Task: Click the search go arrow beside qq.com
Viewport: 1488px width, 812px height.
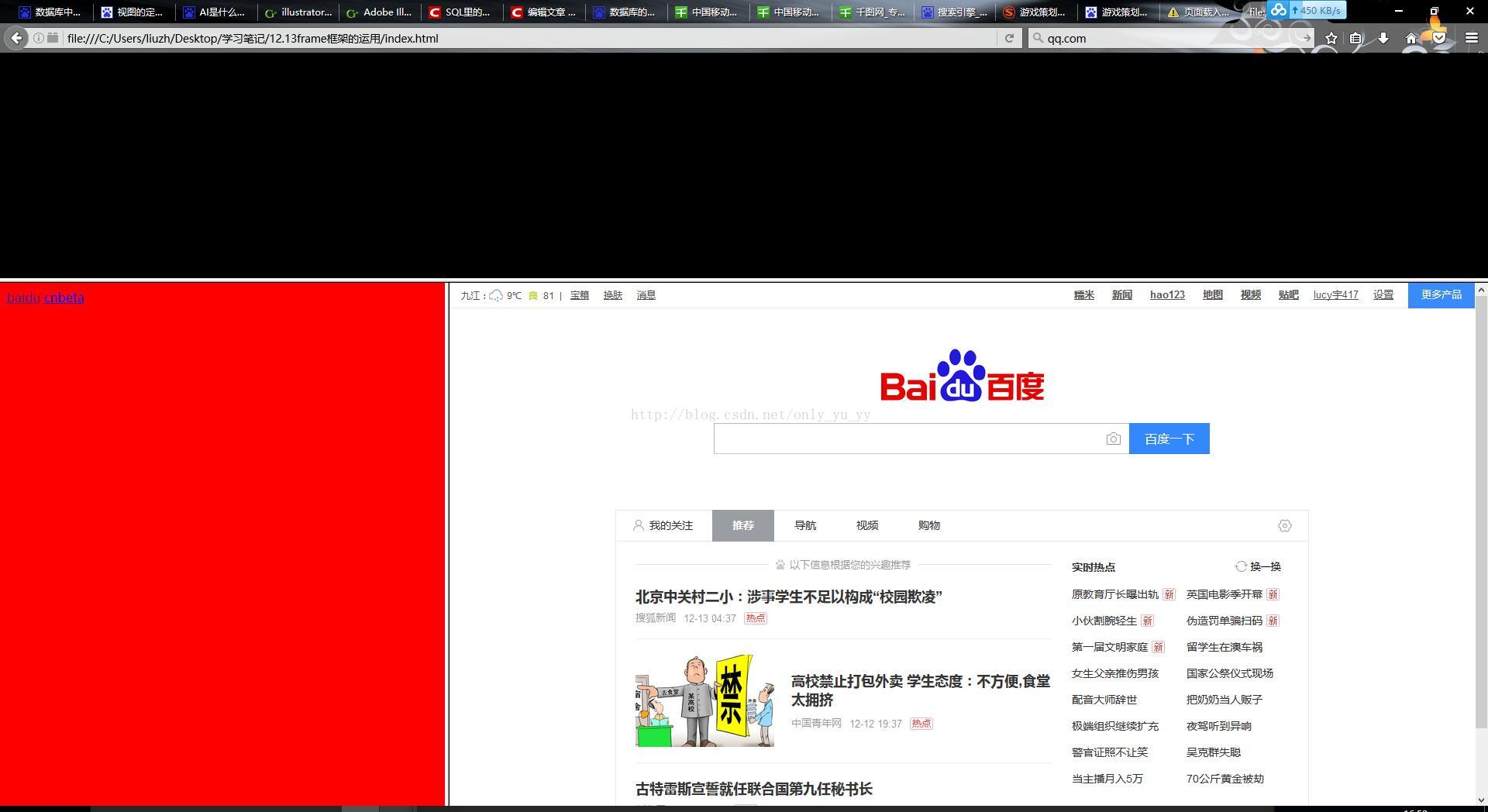Action: tap(1307, 38)
